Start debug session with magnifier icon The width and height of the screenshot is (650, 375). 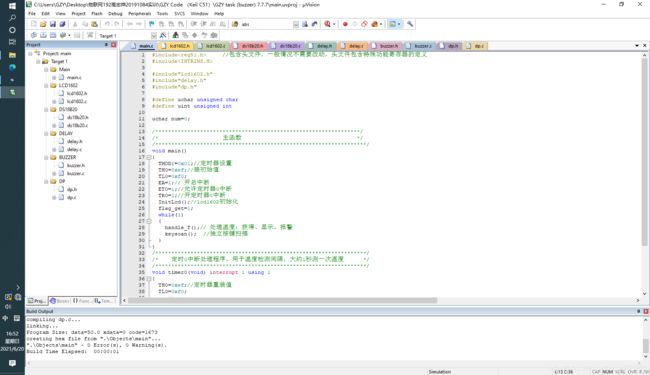[327, 24]
